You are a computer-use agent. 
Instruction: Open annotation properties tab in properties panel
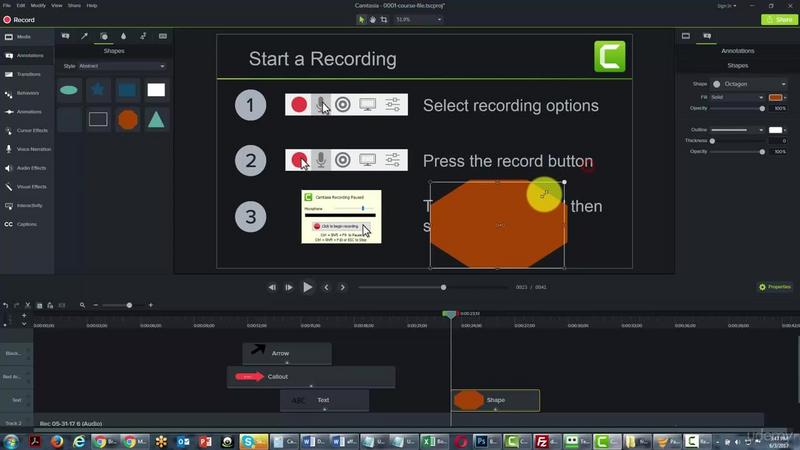pyautogui.click(x=707, y=36)
